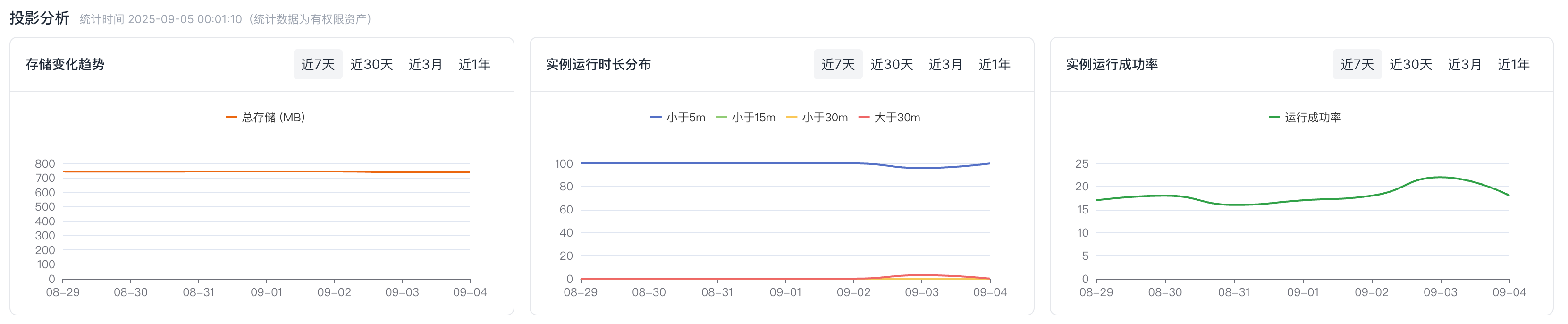The width and height of the screenshot is (1568, 324).
Task: Switch 实例运行时长分布 chart to 近30天
Action: 891,65
